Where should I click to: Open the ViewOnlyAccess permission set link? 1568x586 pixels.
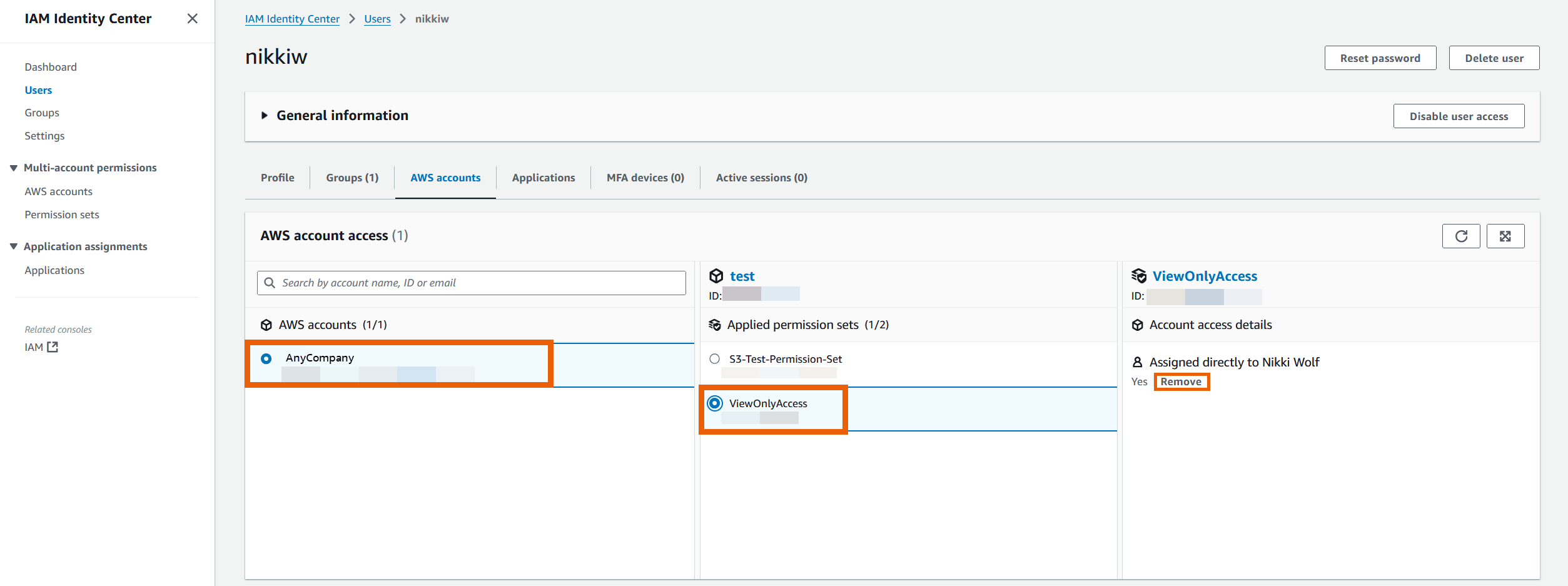pos(1204,276)
